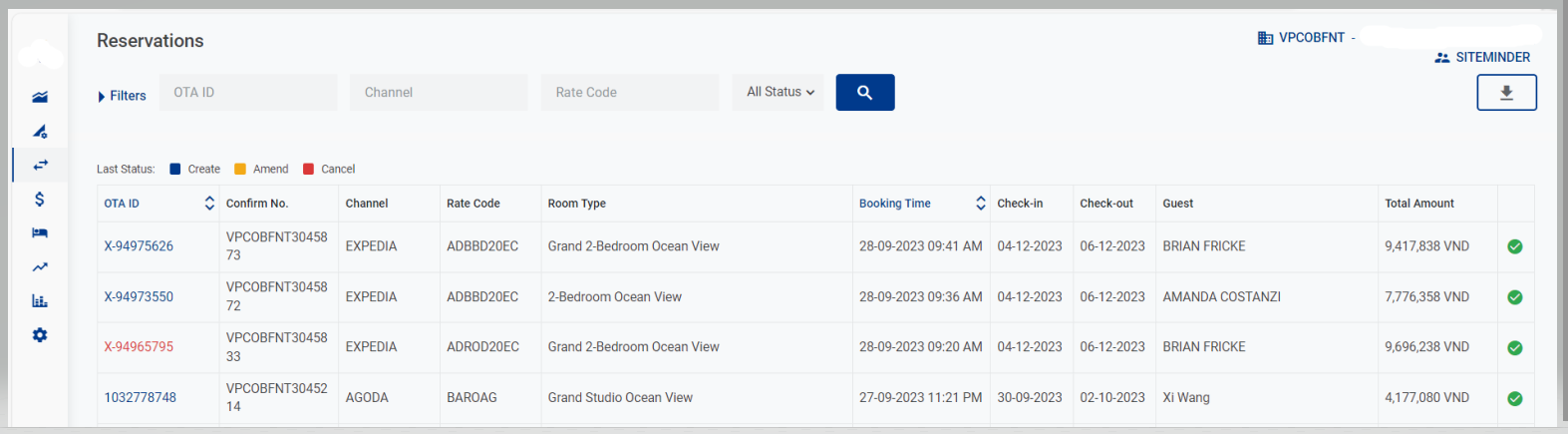Open the trending line sidebar icon
This screenshot has width=1568, height=434.
pyautogui.click(x=40, y=266)
